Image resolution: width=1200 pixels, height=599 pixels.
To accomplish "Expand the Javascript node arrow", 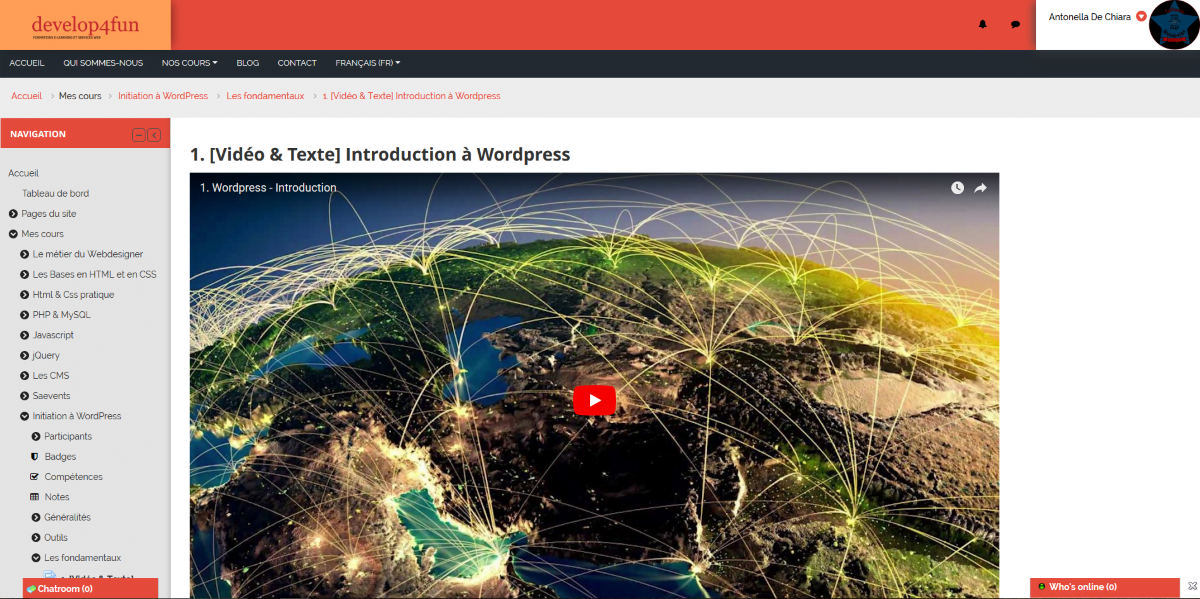I will click(24, 335).
